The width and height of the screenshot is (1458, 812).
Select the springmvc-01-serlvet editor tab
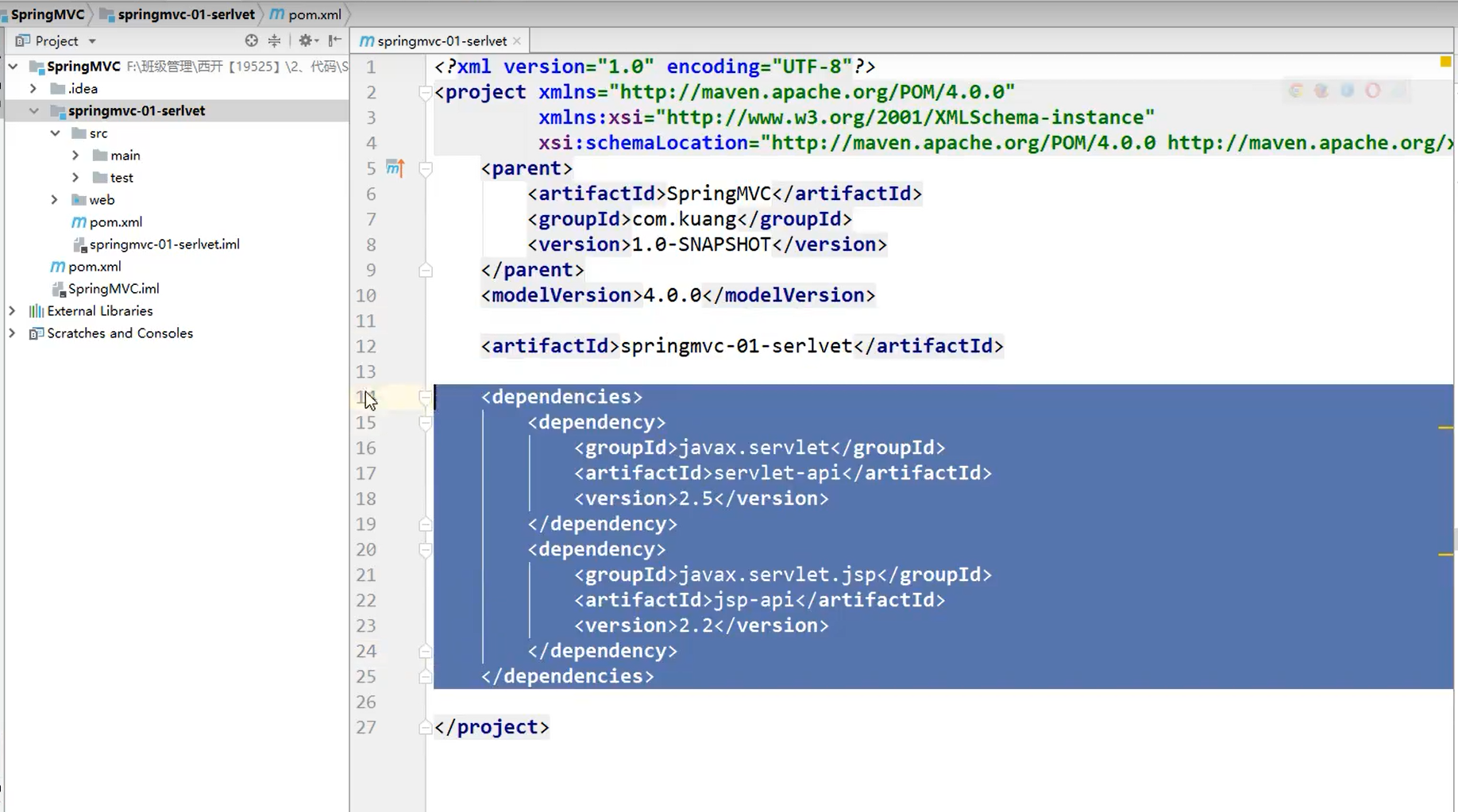(x=442, y=40)
